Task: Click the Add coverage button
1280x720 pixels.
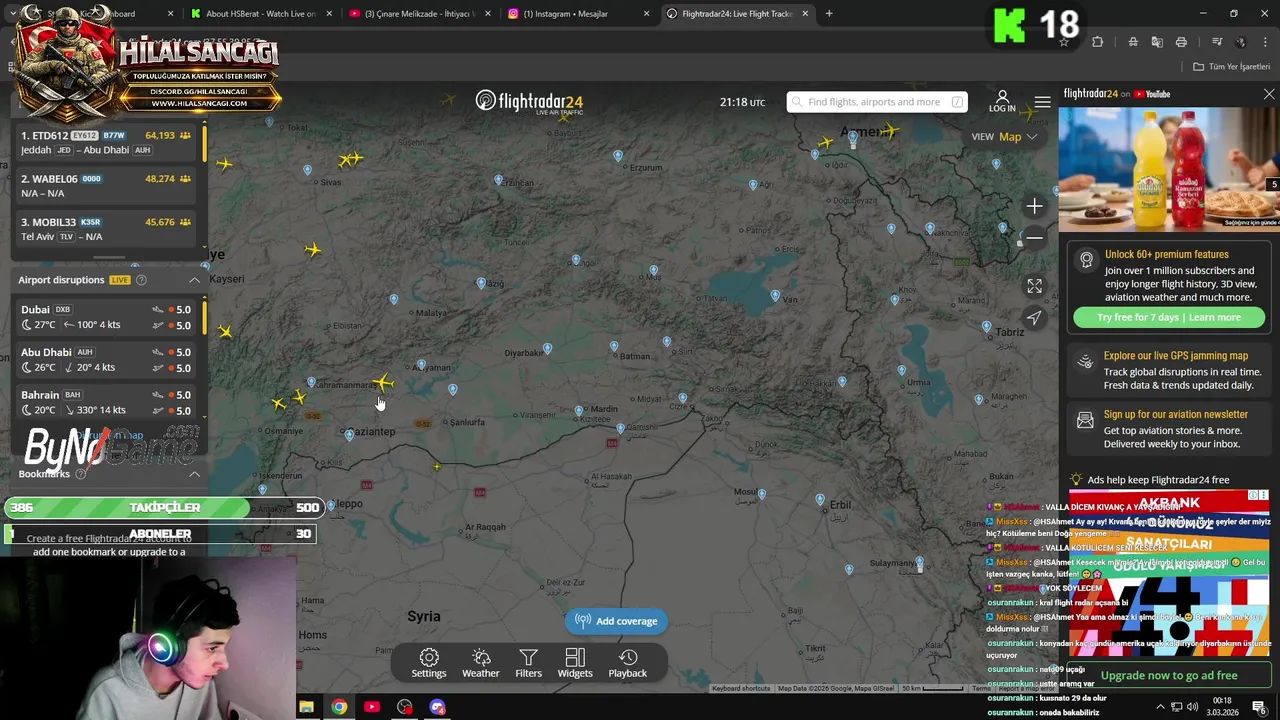Action: (616, 621)
